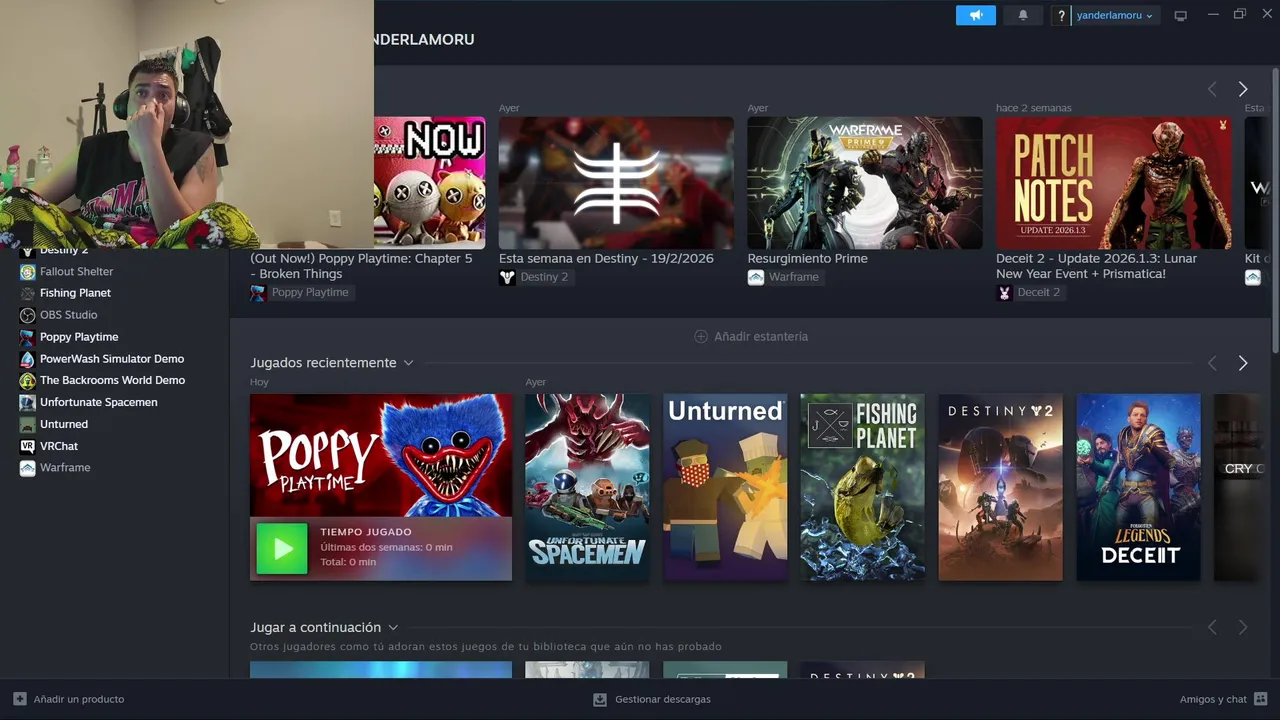Open the Deceit 2 Patch Notes news image
Viewport: 1280px width, 720px height.
(x=1113, y=182)
